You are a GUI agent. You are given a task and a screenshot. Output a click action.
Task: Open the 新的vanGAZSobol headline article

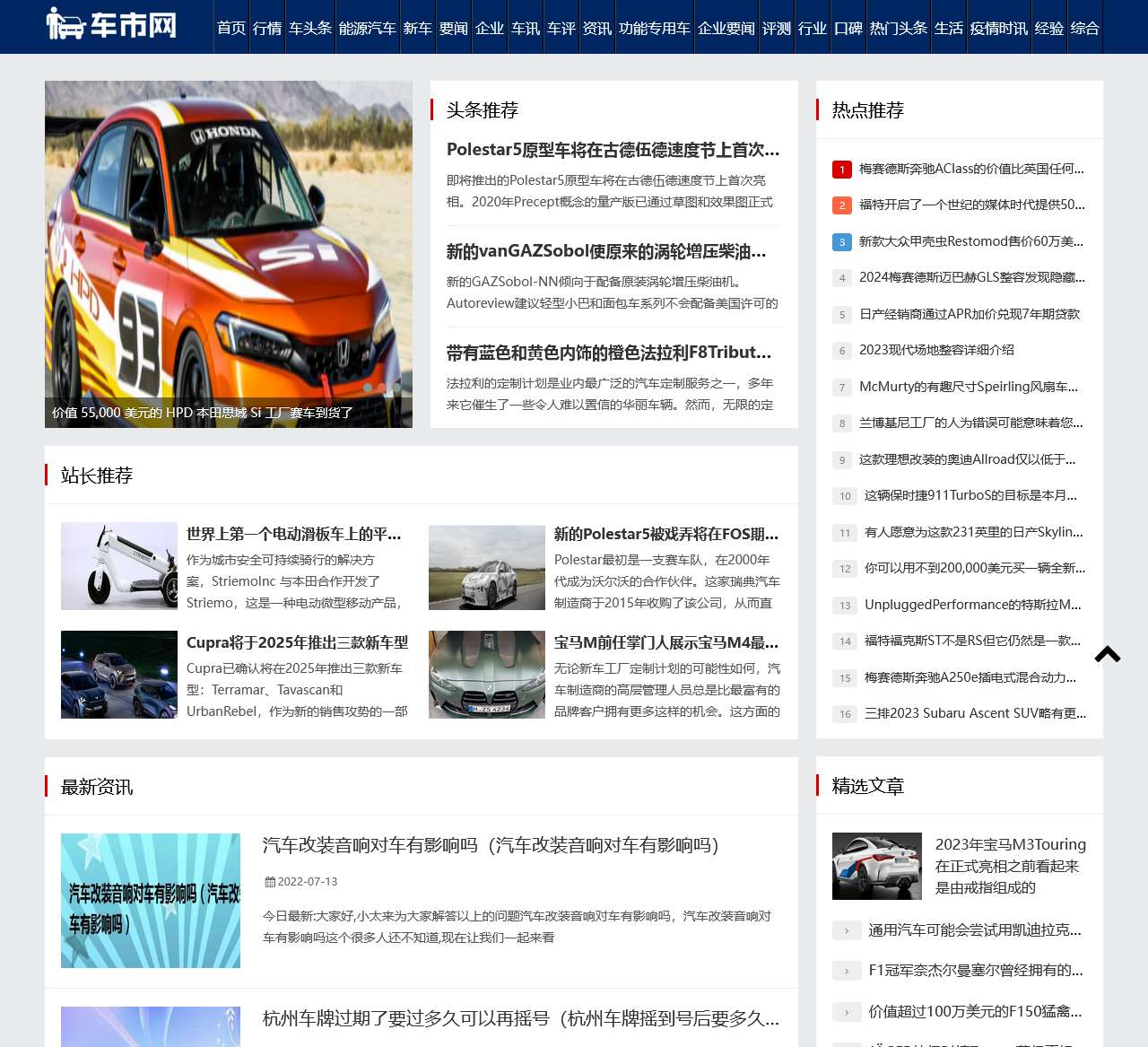(x=606, y=251)
